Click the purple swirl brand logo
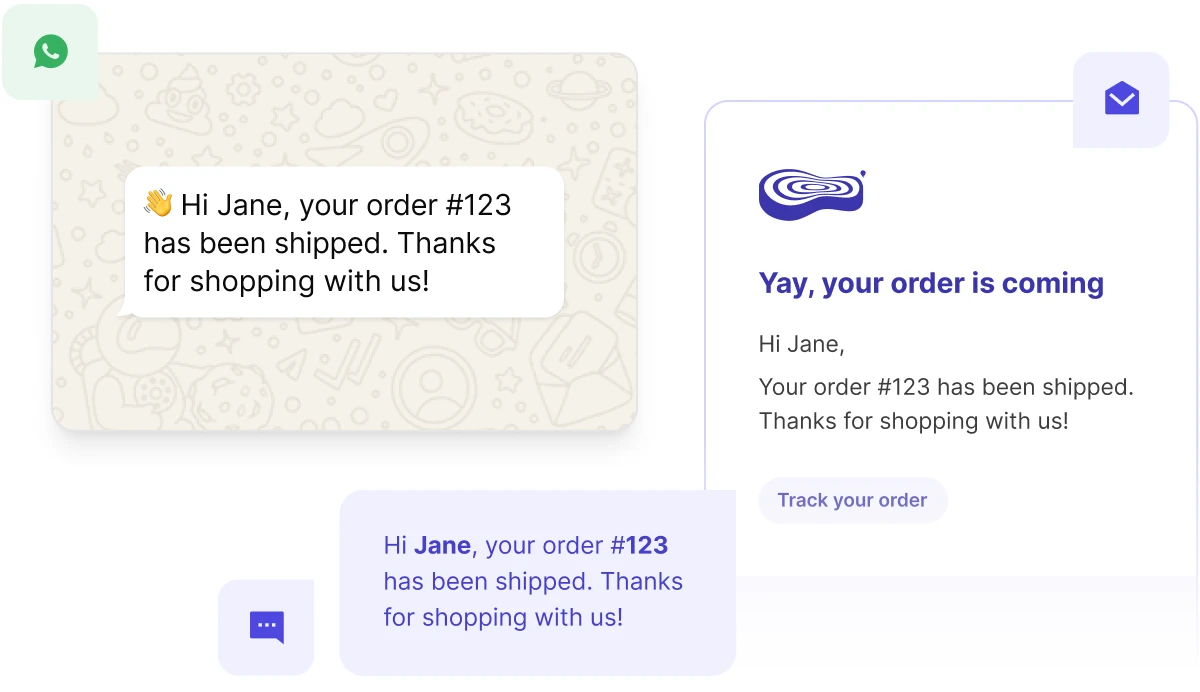Image resolution: width=1200 pixels, height=692 pixels. pyautogui.click(x=812, y=194)
